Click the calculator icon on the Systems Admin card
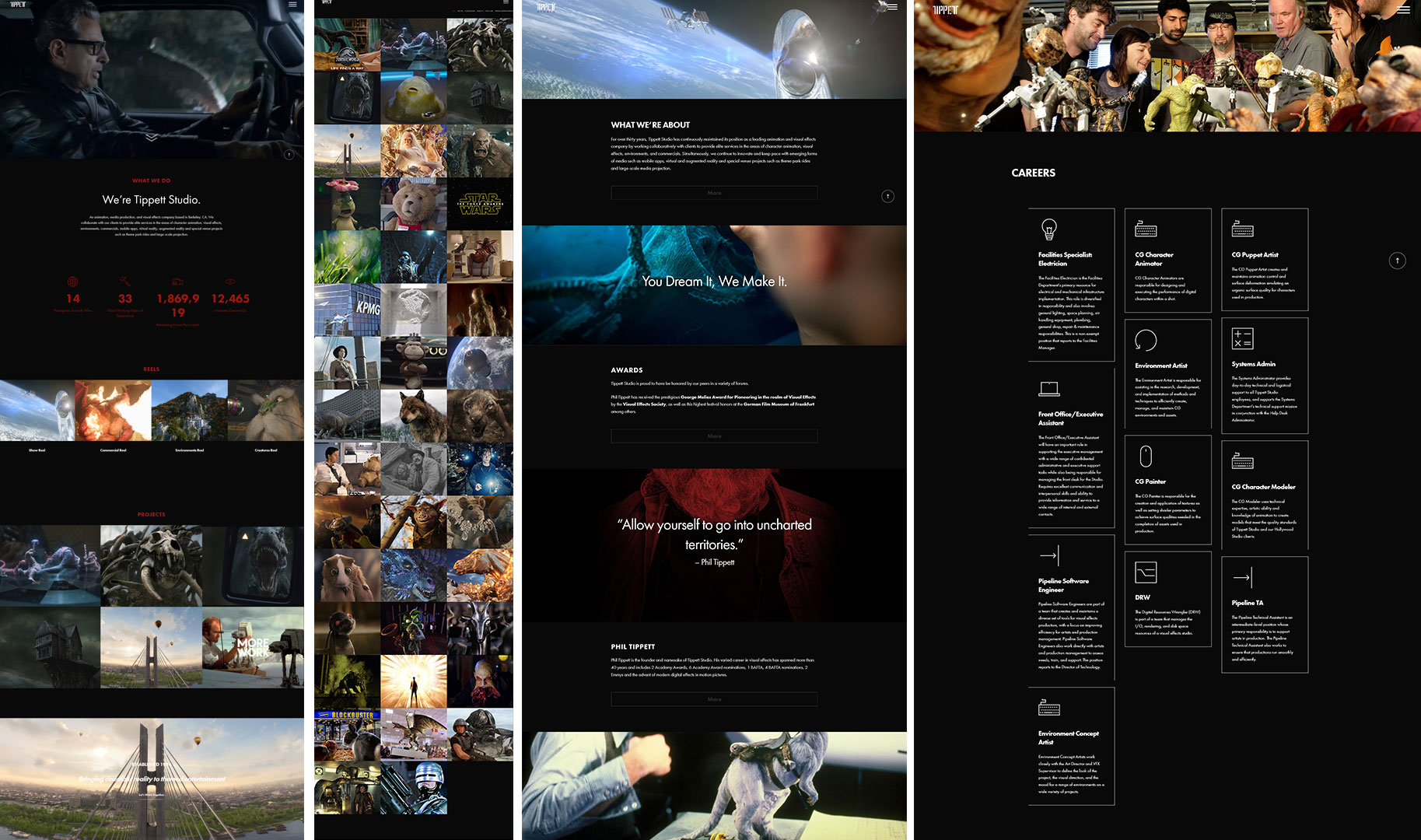This screenshot has width=1421, height=840. pyautogui.click(x=1242, y=338)
